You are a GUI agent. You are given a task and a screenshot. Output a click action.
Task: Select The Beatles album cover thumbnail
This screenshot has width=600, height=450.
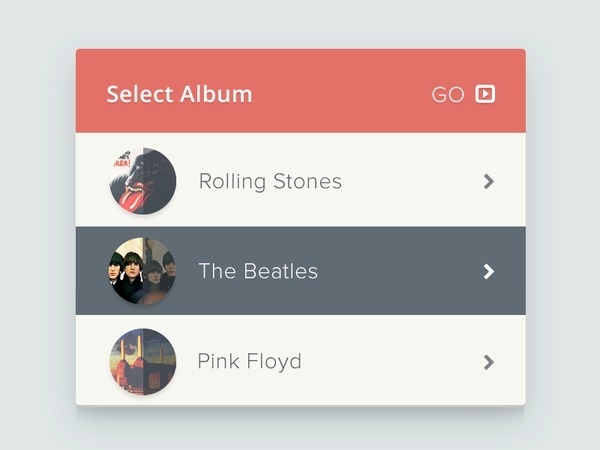coord(143,271)
